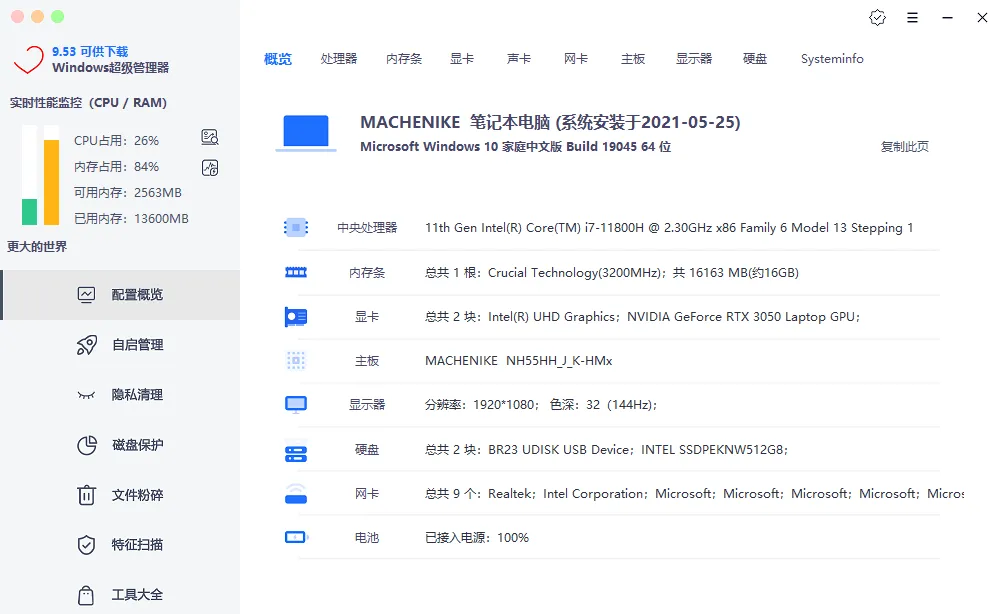Click the i7-11800H processor description text
This screenshot has height=614, width=999.
point(669,227)
